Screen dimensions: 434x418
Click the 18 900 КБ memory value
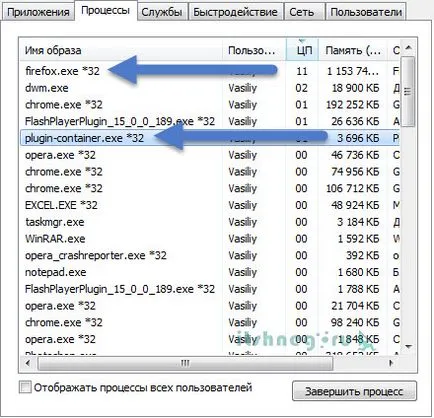[x=355, y=88]
